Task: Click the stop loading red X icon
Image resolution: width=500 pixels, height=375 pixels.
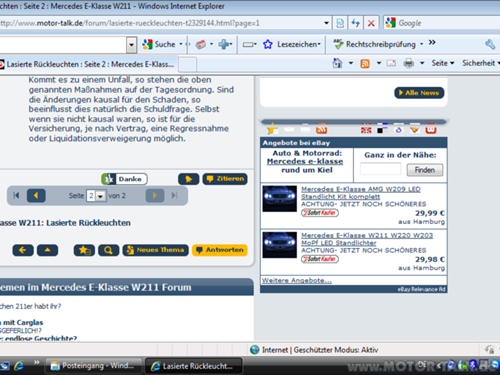Action: [x=371, y=23]
